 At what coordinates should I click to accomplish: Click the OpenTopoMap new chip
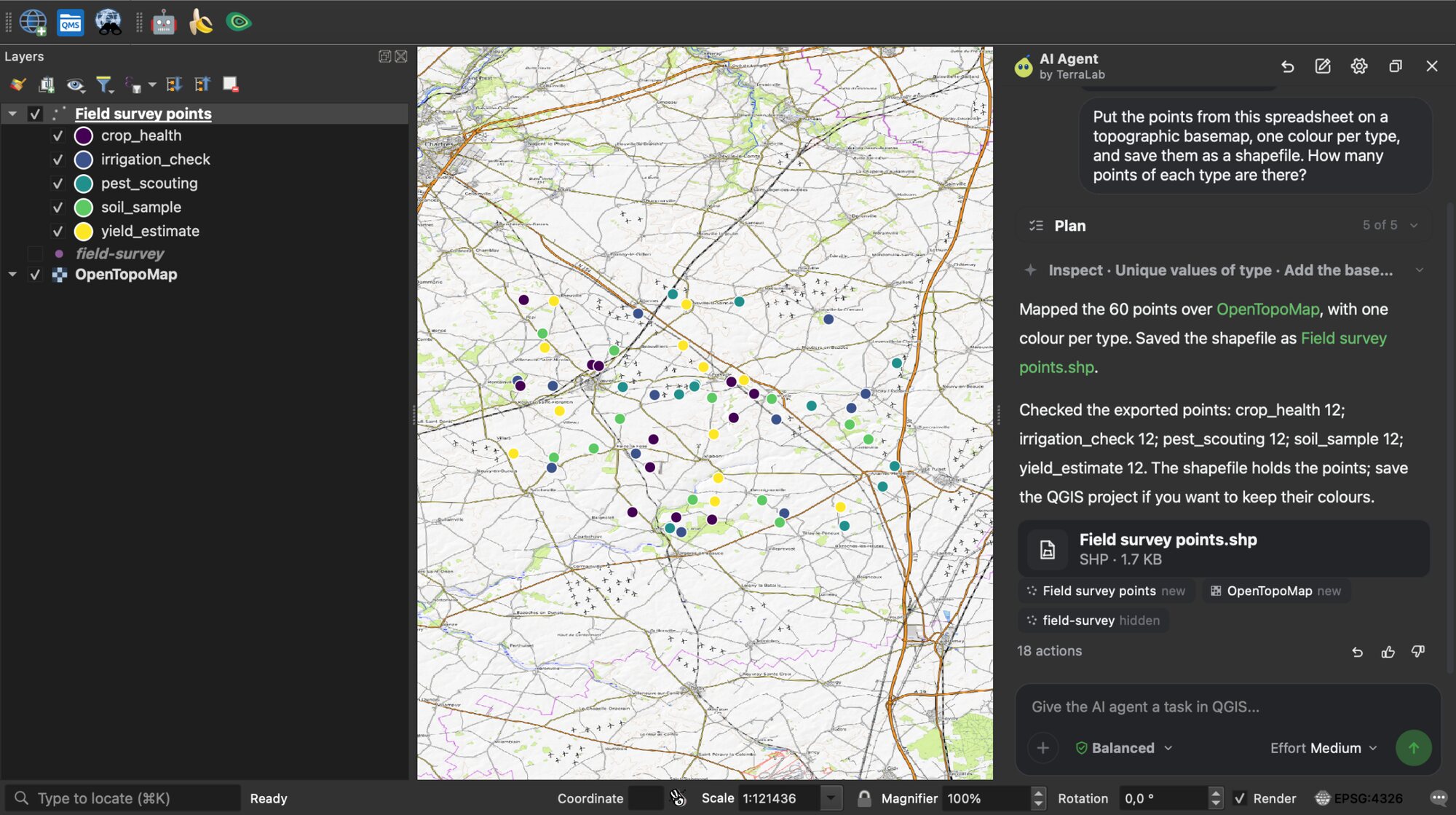tap(1276, 591)
